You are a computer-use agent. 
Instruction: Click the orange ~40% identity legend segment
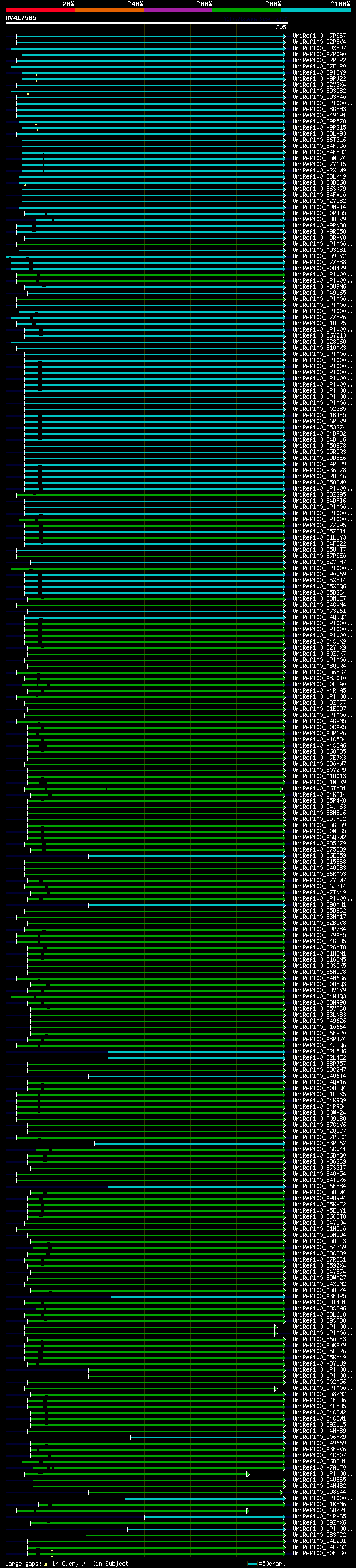coord(109,10)
